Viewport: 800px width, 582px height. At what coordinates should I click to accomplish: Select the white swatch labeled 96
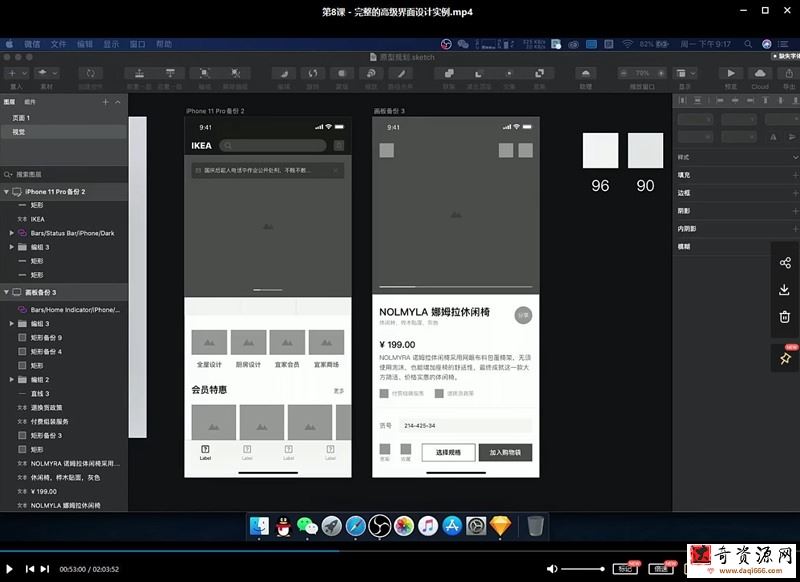[x=601, y=150]
